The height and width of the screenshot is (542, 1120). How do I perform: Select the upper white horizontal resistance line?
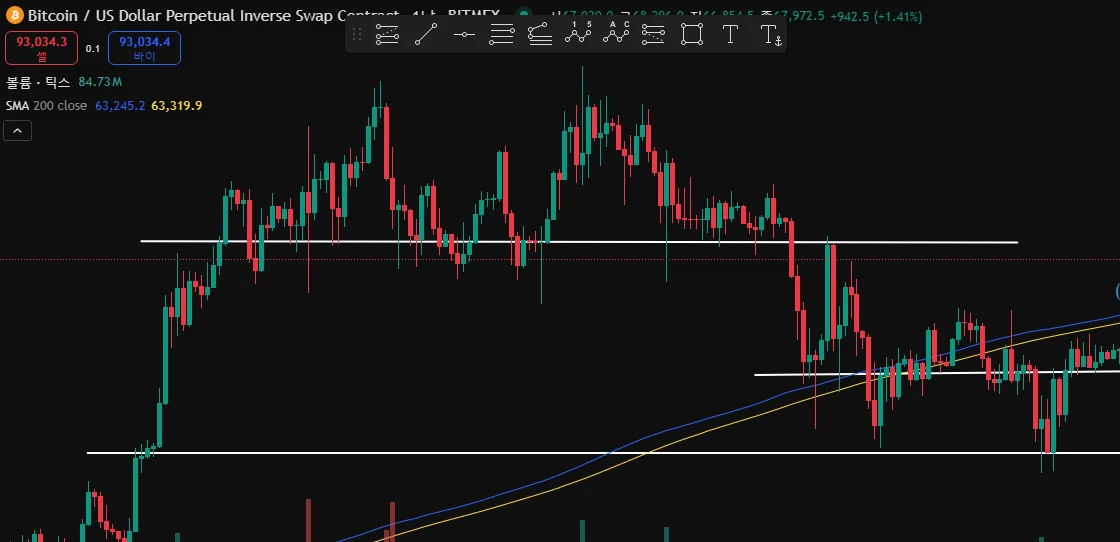pyautogui.click(x=579, y=242)
